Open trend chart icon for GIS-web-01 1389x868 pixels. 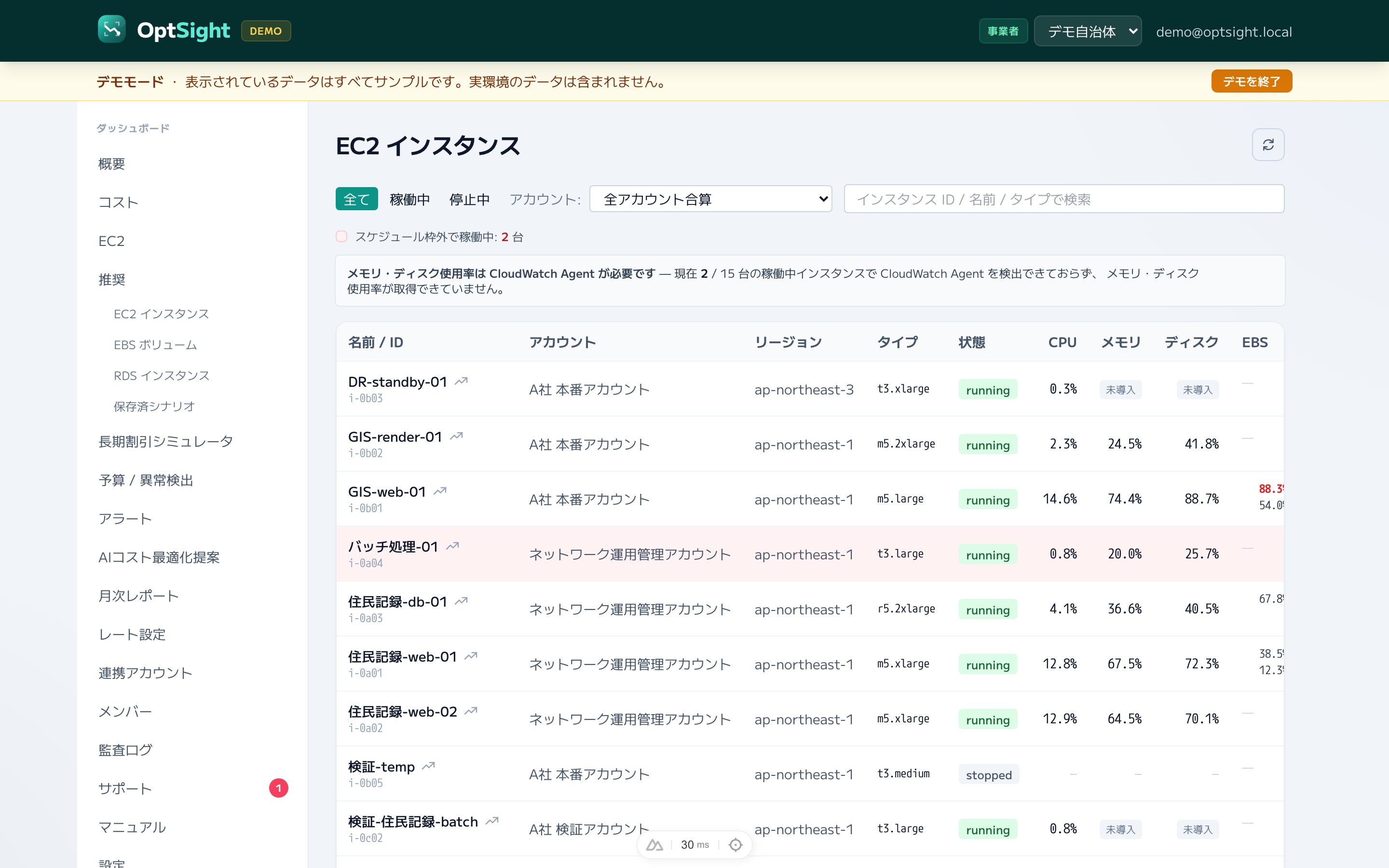pos(440,491)
